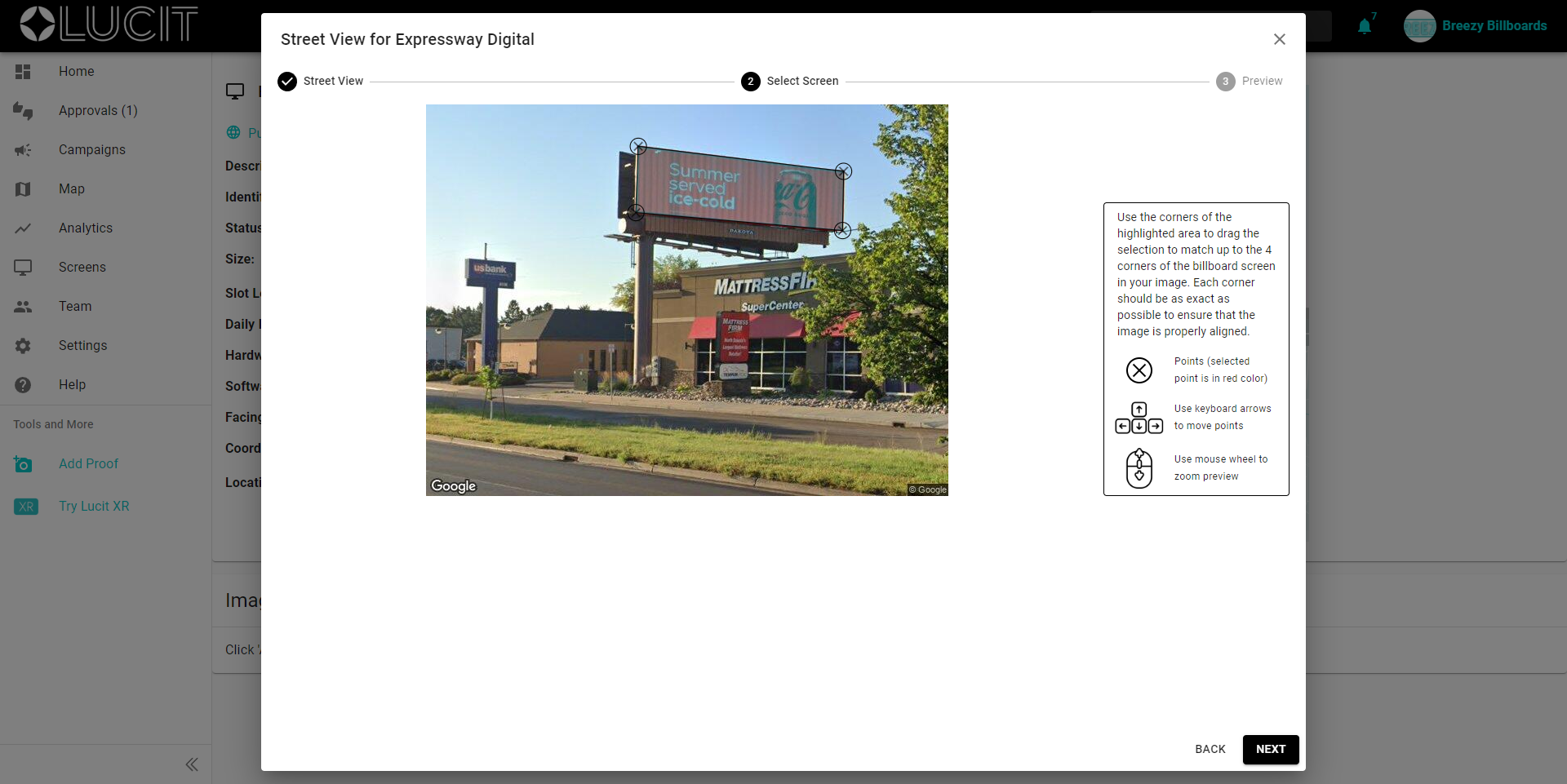Open the Map icon in sidebar
Screen dimensions: 1567x784
point(23,189)
